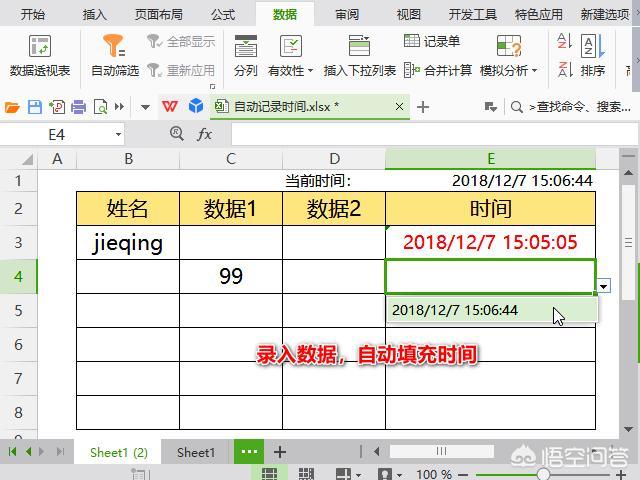Open the 开始 (Home) ribbon tab
The height and width of the screenshot is (480, 640).
[x=33, y=15]
